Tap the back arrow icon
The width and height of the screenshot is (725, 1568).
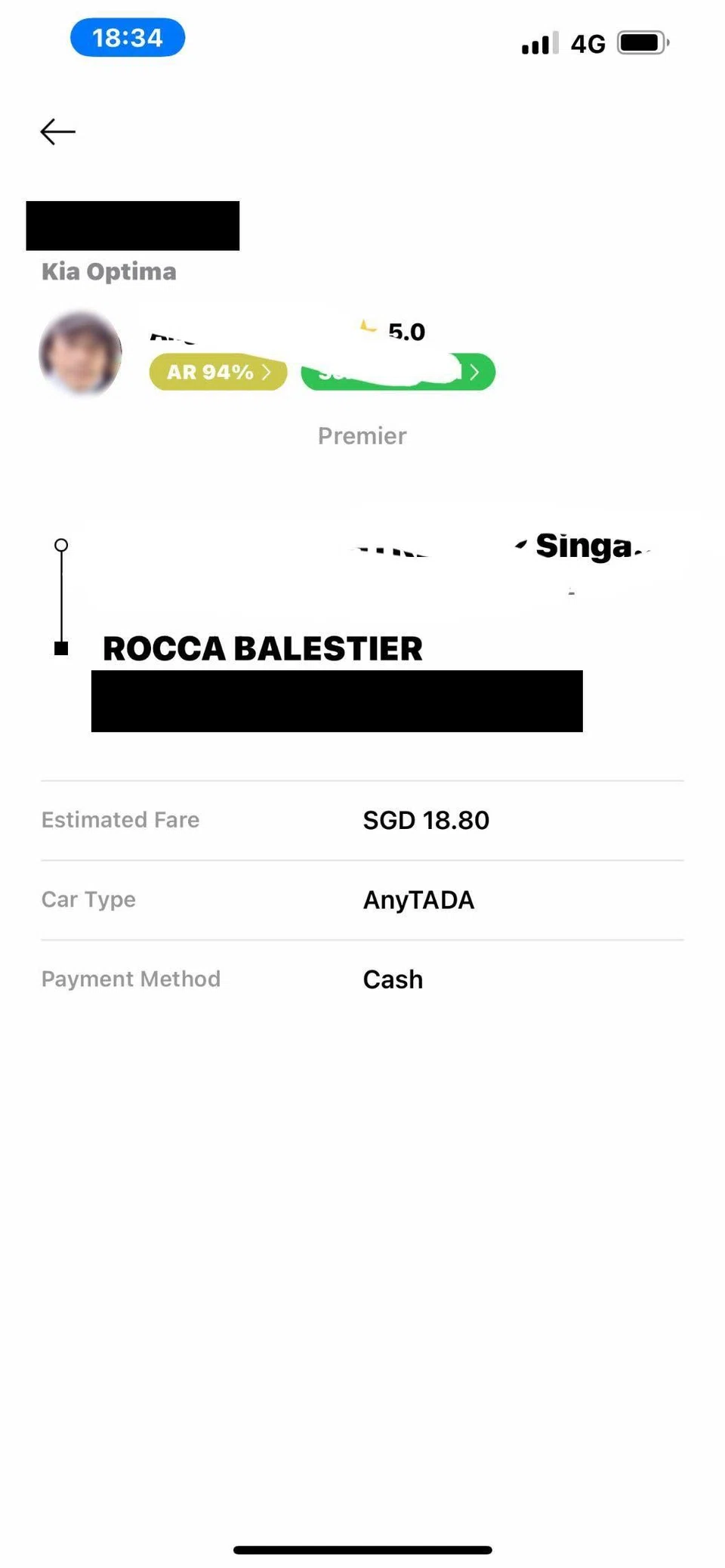click(x=57, y=131)
